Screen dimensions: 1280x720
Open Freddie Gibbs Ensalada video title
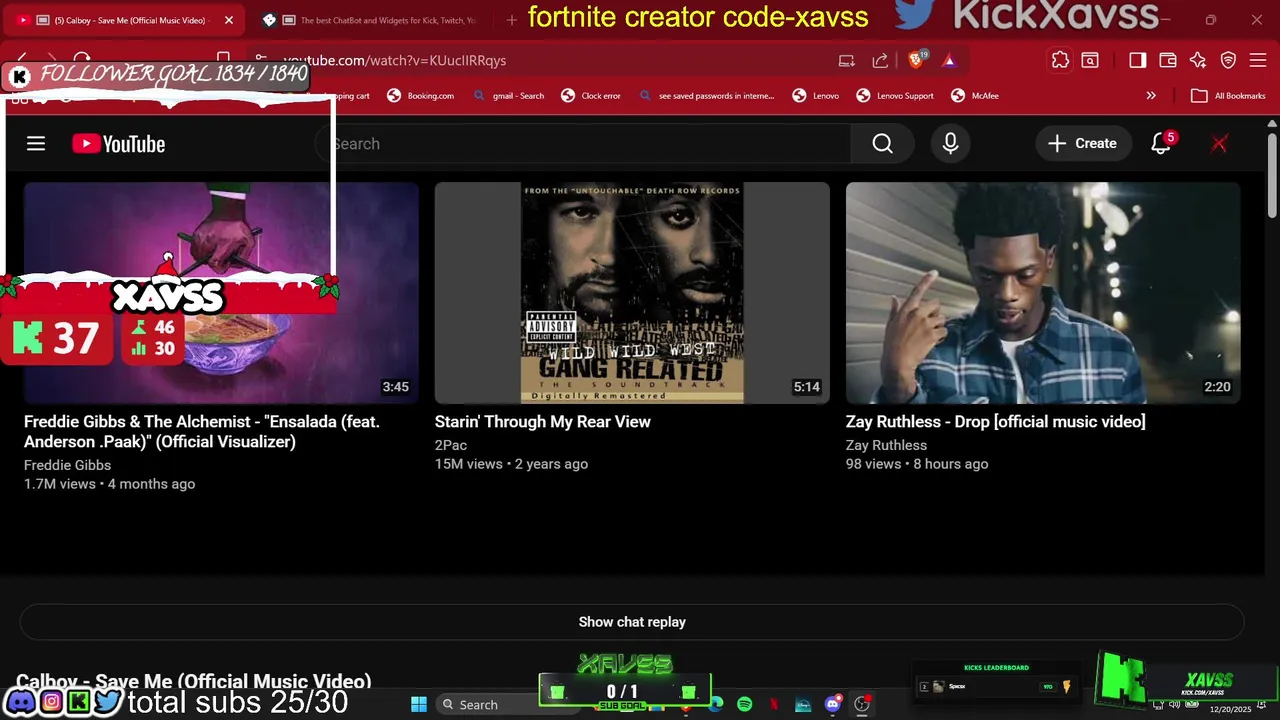coord(202,432)
